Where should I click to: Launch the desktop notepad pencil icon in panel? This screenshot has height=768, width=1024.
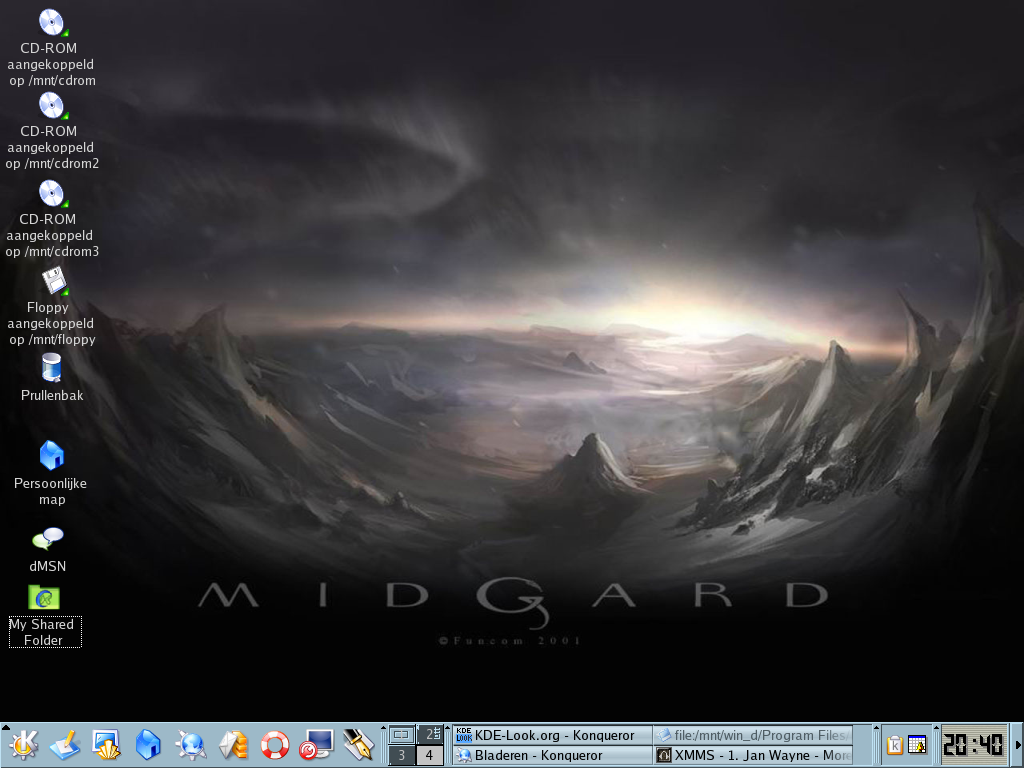pos(65,745)
